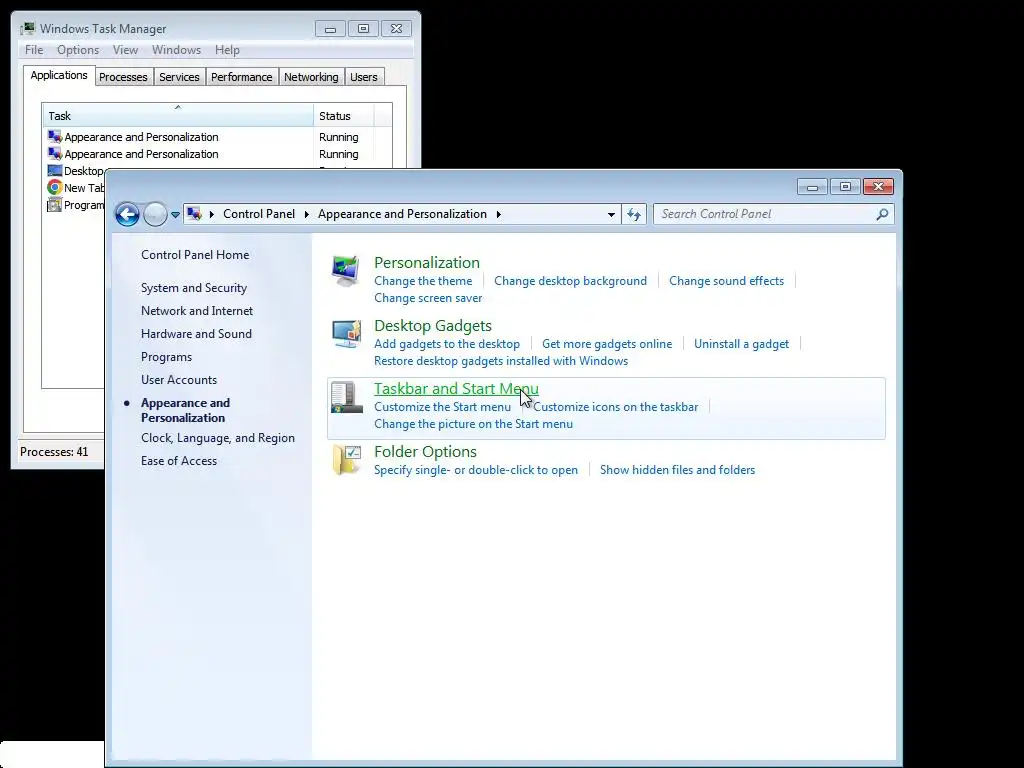1024x768 pixels.
Task: Open the Help menu in Task Manager
Action: click(x=227, y=50)
